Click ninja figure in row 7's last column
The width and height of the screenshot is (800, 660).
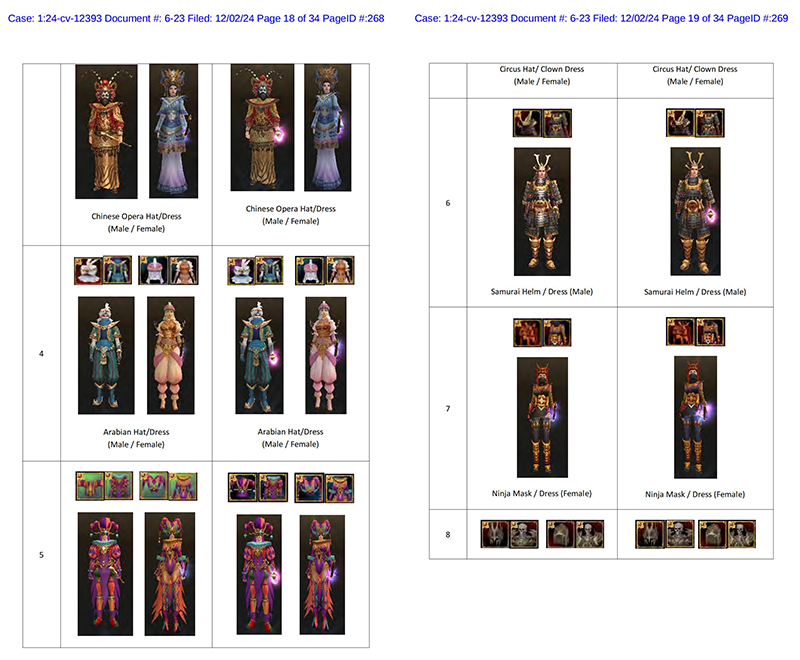695,417
